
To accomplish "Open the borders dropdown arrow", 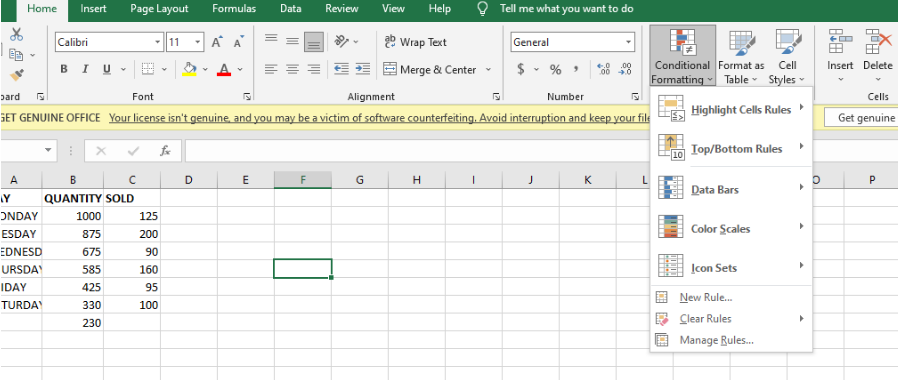I will 164,69.
